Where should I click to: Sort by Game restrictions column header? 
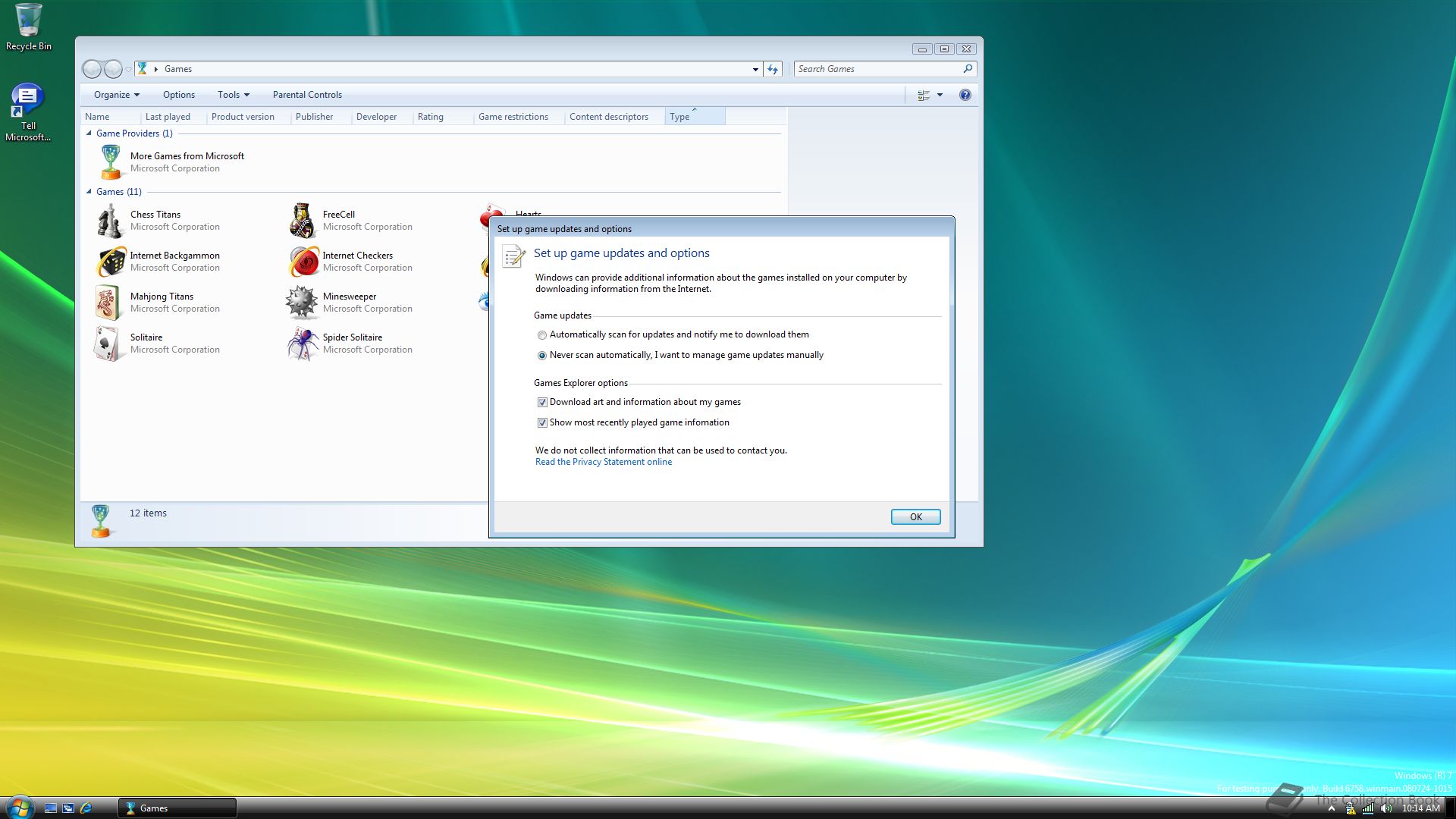(519, 117)
